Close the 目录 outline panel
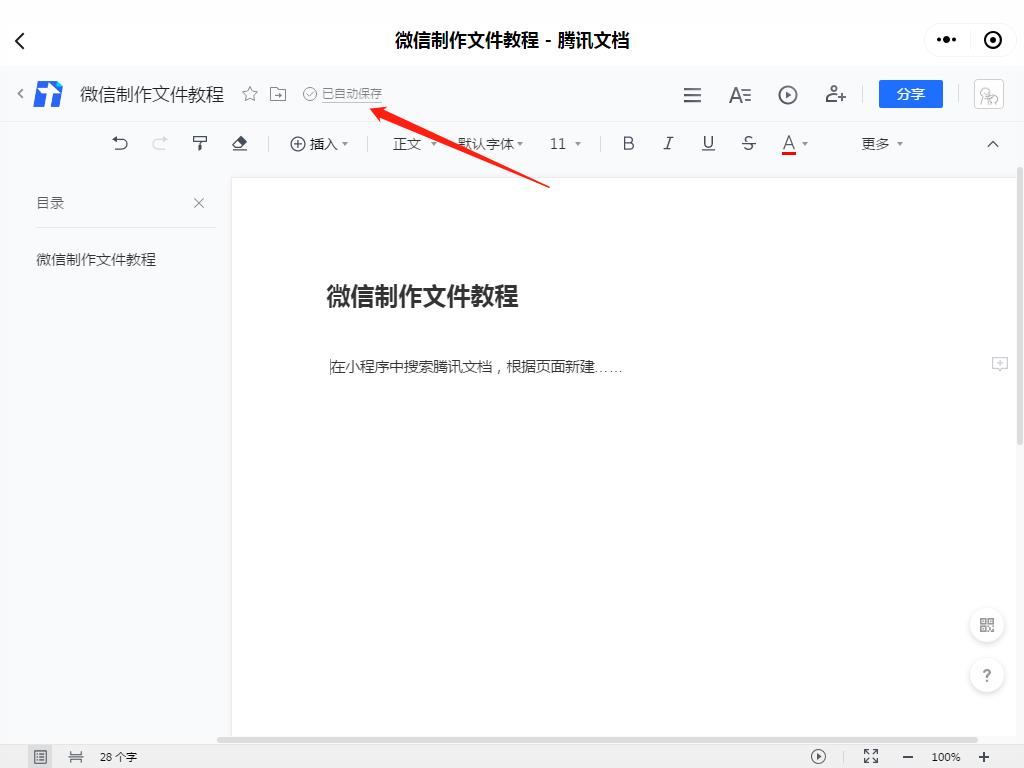This screenshot has width=1024, height=768. coord(199,203)
